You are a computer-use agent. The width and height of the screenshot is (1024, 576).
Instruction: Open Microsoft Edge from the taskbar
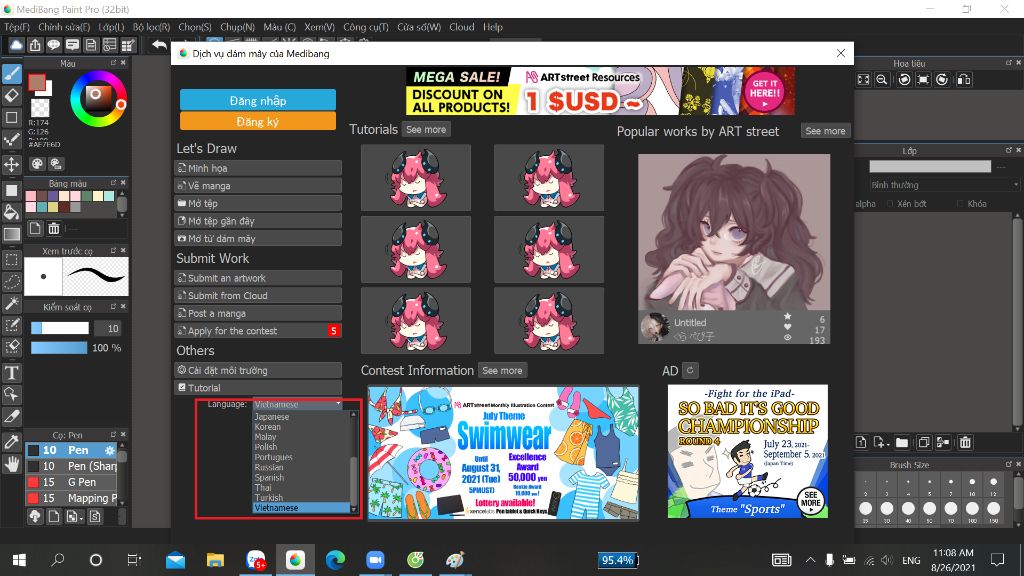335,560
